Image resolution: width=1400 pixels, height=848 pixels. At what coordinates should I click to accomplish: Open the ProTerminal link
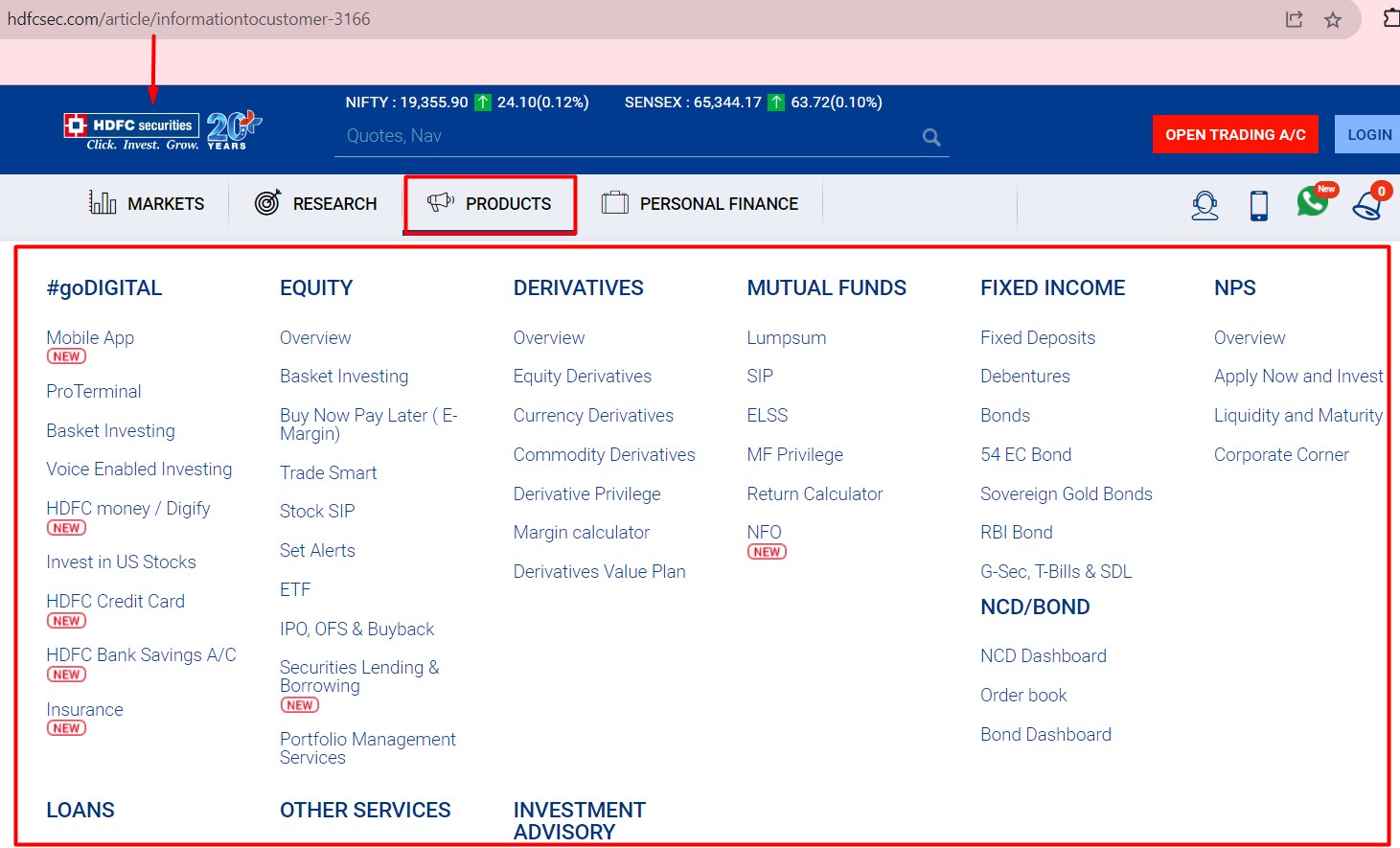[x=94, y=391]
